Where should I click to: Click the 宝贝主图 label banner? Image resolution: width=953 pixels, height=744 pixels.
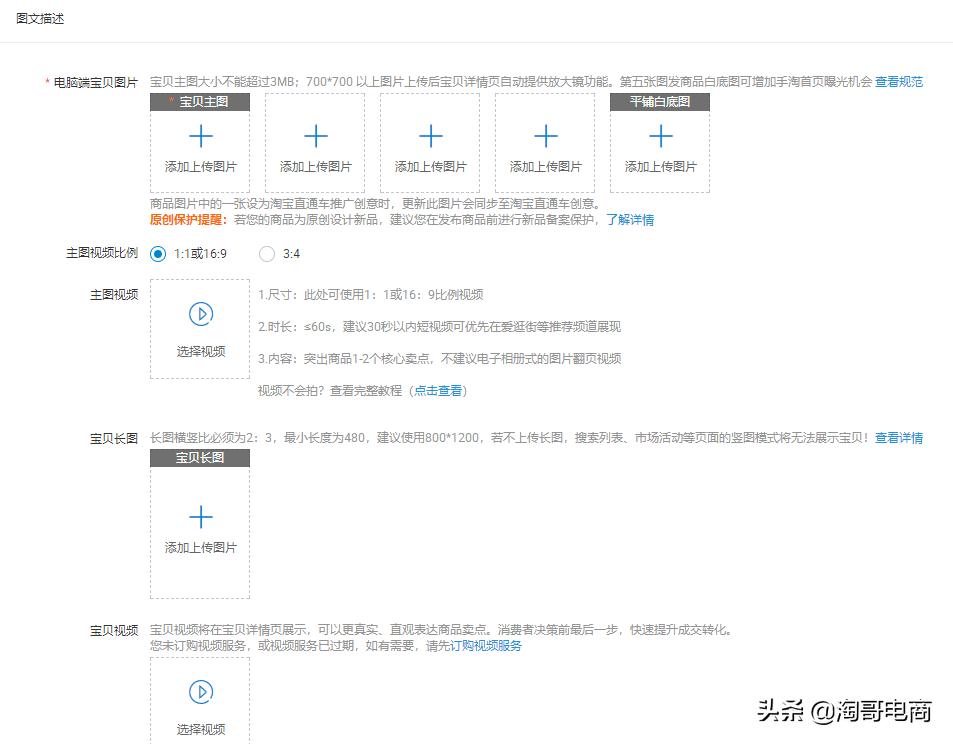point(200,101)
